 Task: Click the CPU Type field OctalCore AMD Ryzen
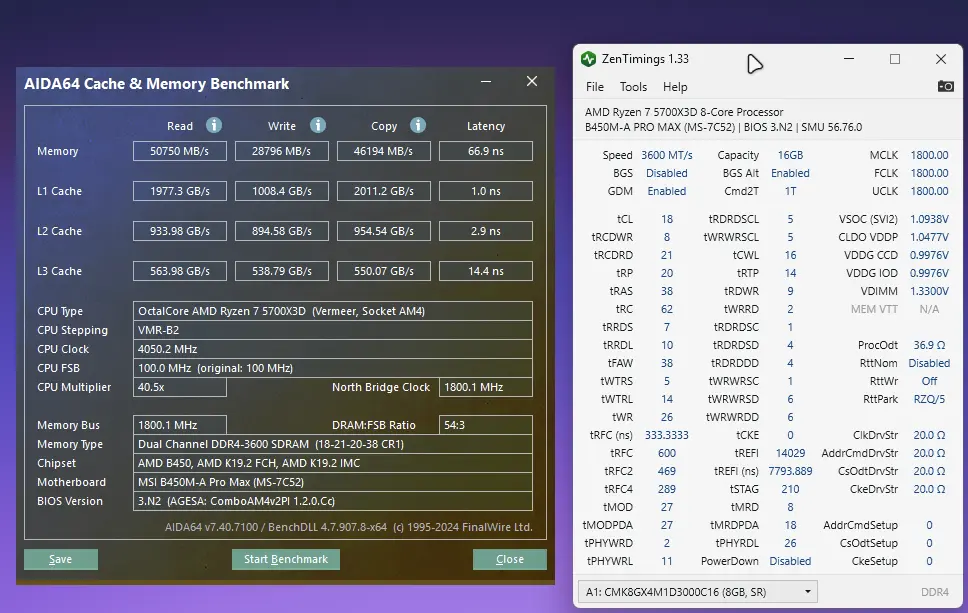click(x=333, y=311)
